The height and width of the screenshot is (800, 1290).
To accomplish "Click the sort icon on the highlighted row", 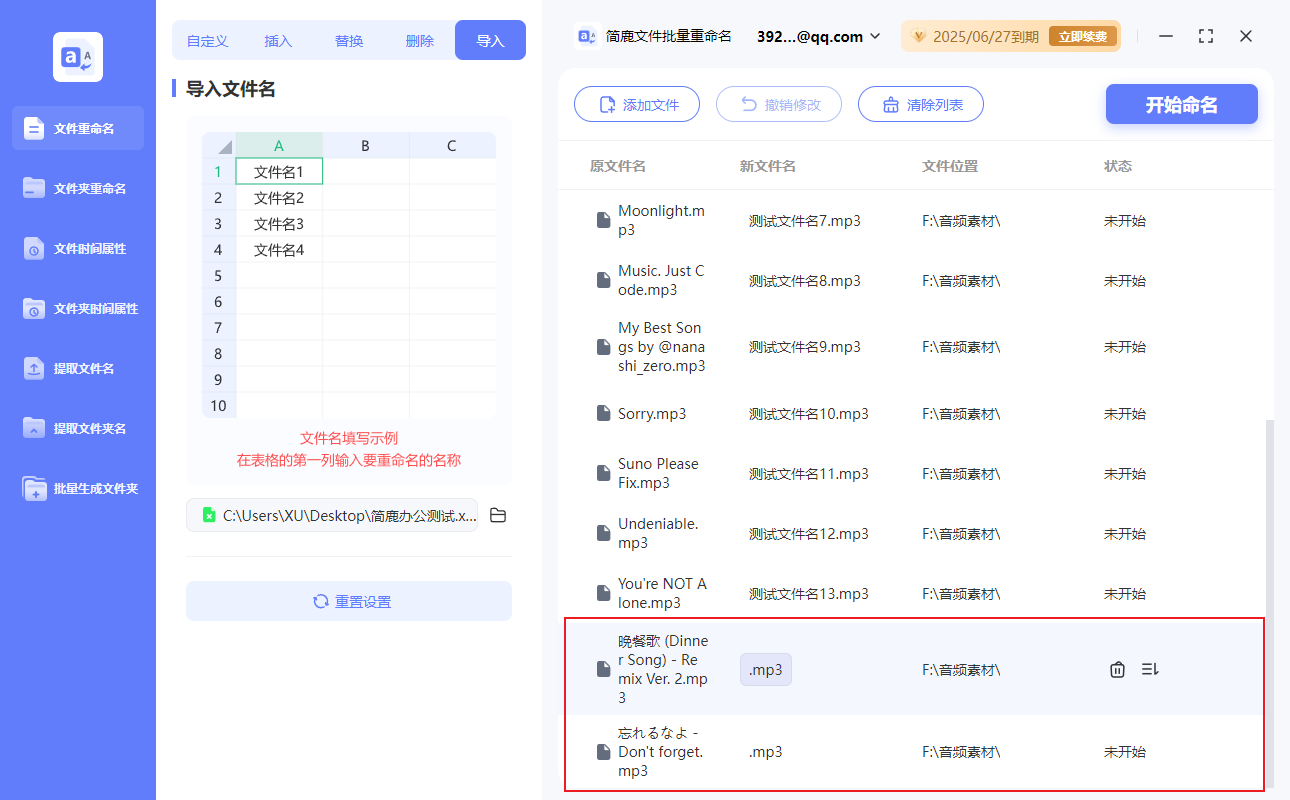I will click(1149, 669).
